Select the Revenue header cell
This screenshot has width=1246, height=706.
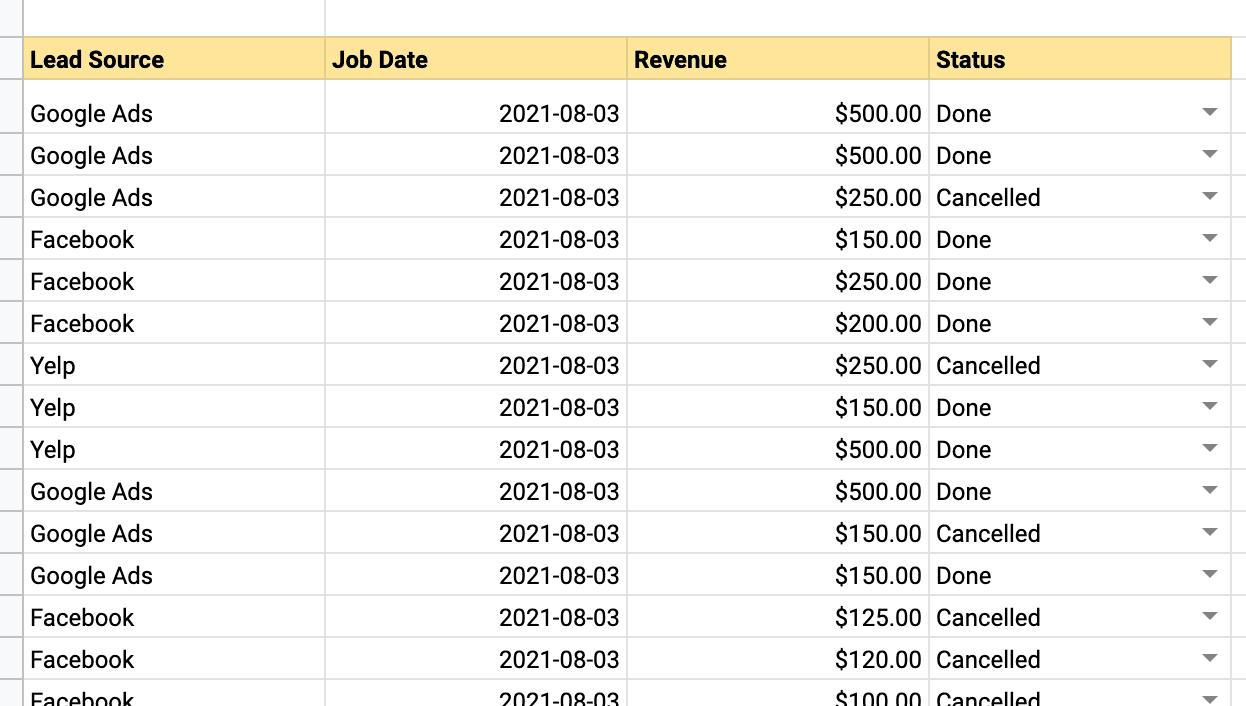click(778, 59)
